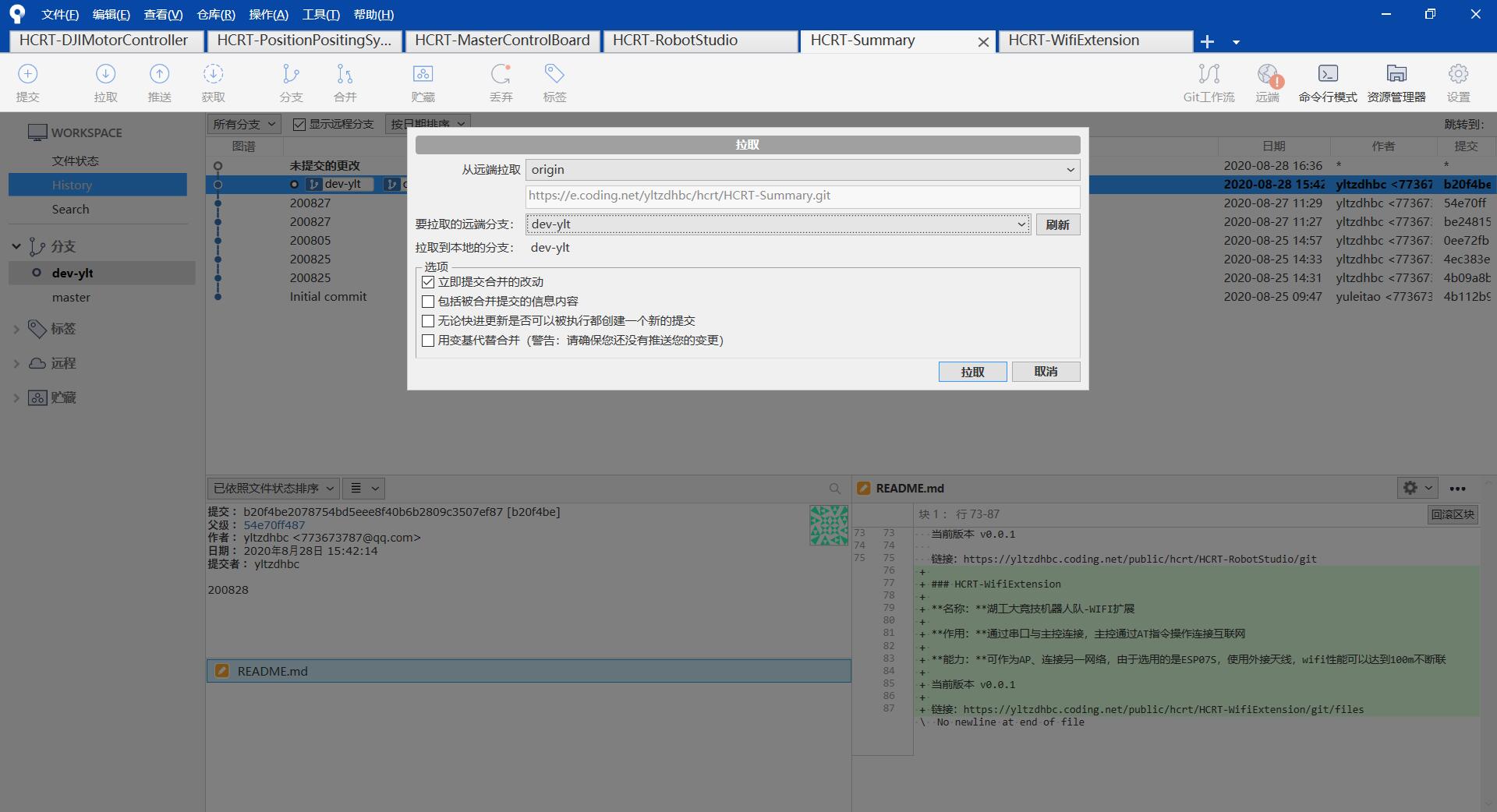Open the 仓库(R) menu

(x=216, y=14)
